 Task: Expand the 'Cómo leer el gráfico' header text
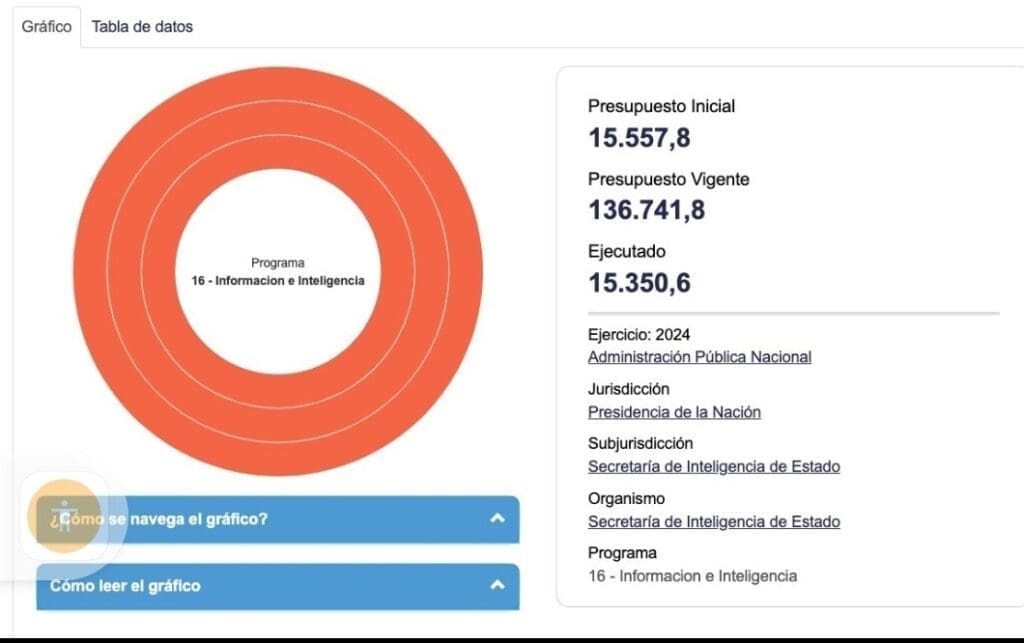click(125, 586)
